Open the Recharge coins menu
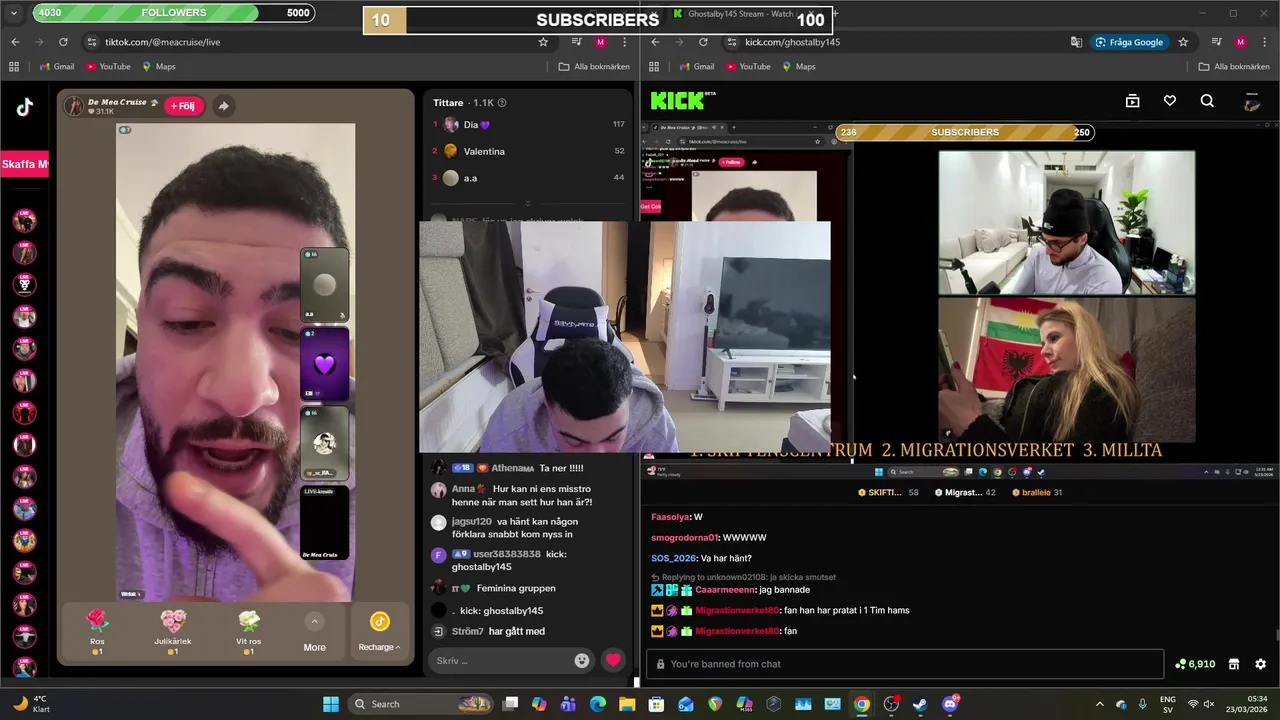 (379, 633)
